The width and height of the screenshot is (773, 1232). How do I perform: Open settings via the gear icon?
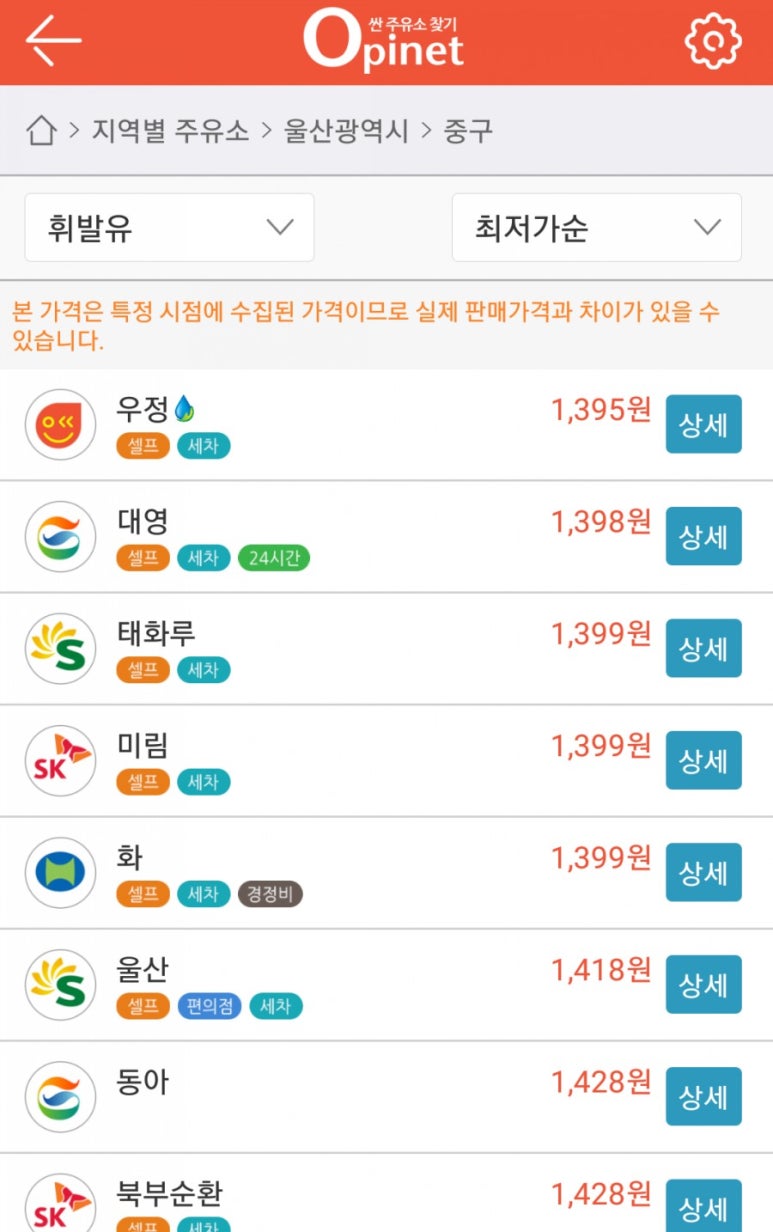(x=712, y=41)
